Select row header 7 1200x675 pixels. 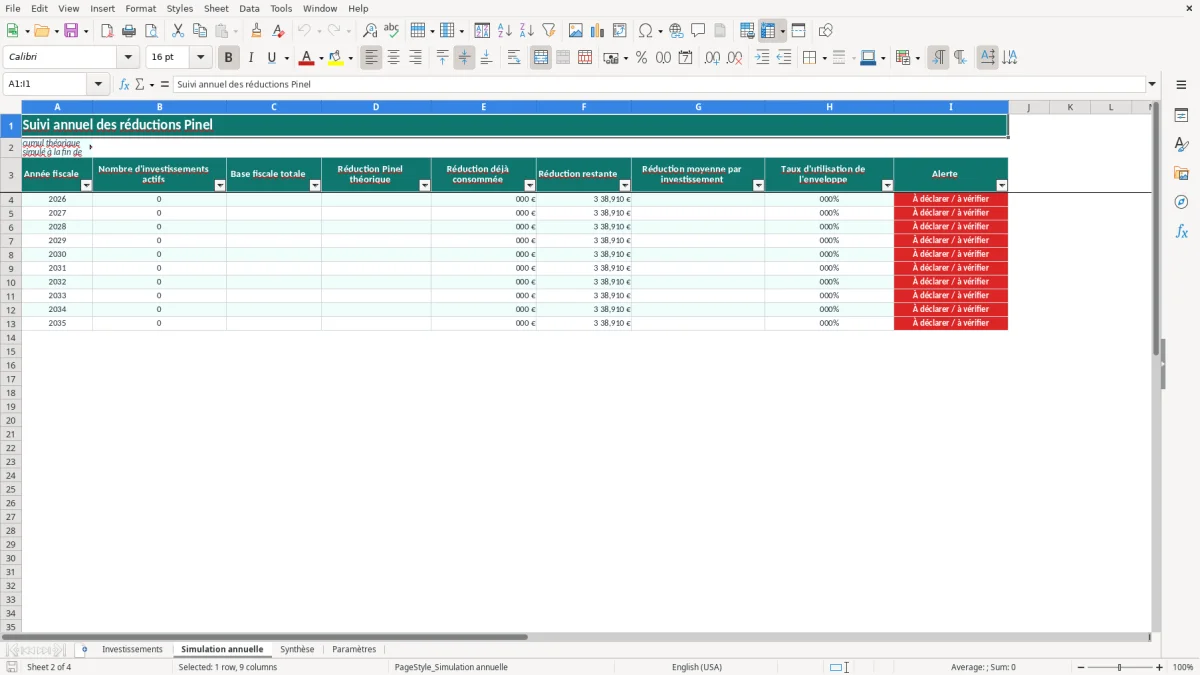[11, 241]
